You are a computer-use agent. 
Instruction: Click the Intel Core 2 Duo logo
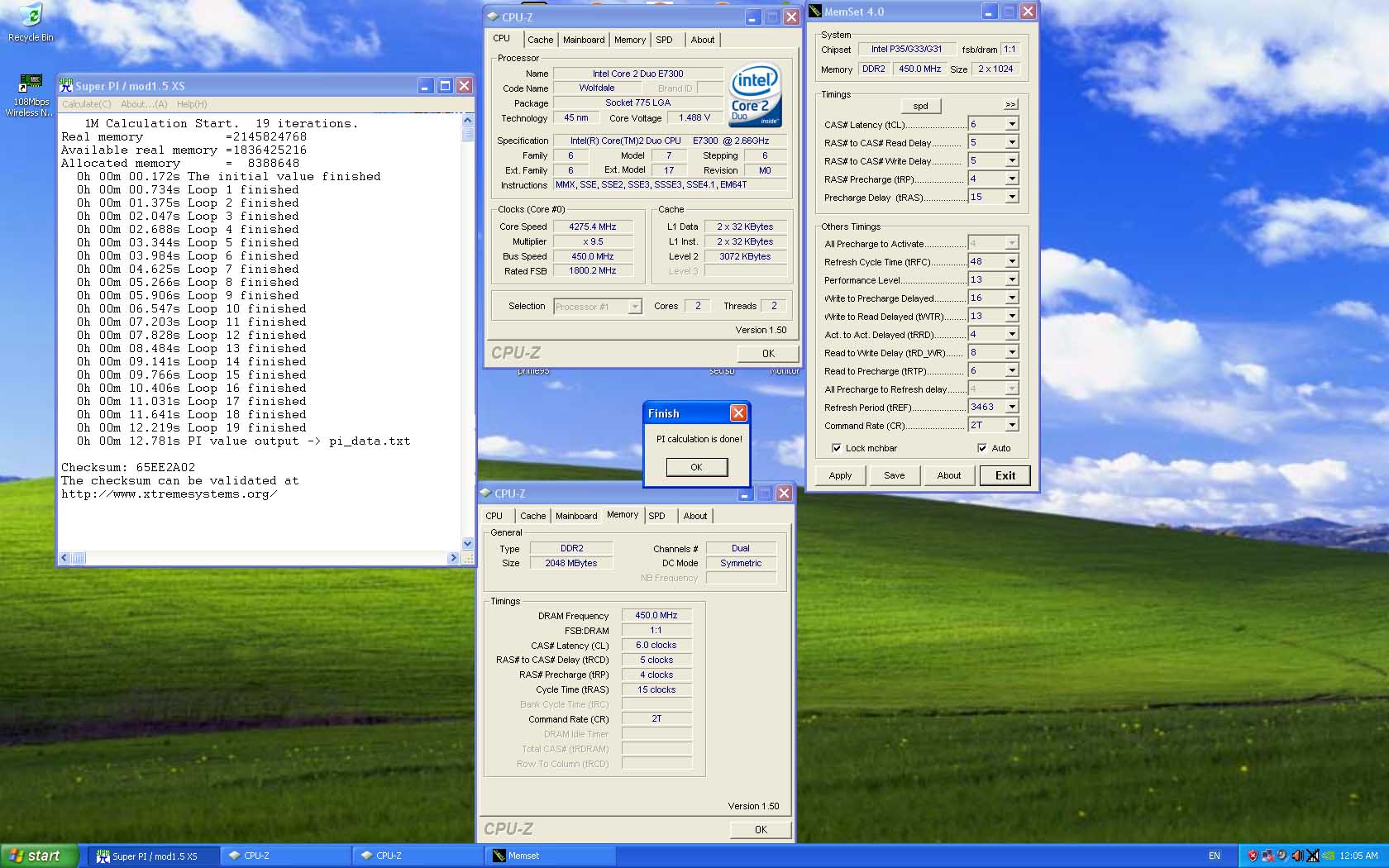pos(755,96)
